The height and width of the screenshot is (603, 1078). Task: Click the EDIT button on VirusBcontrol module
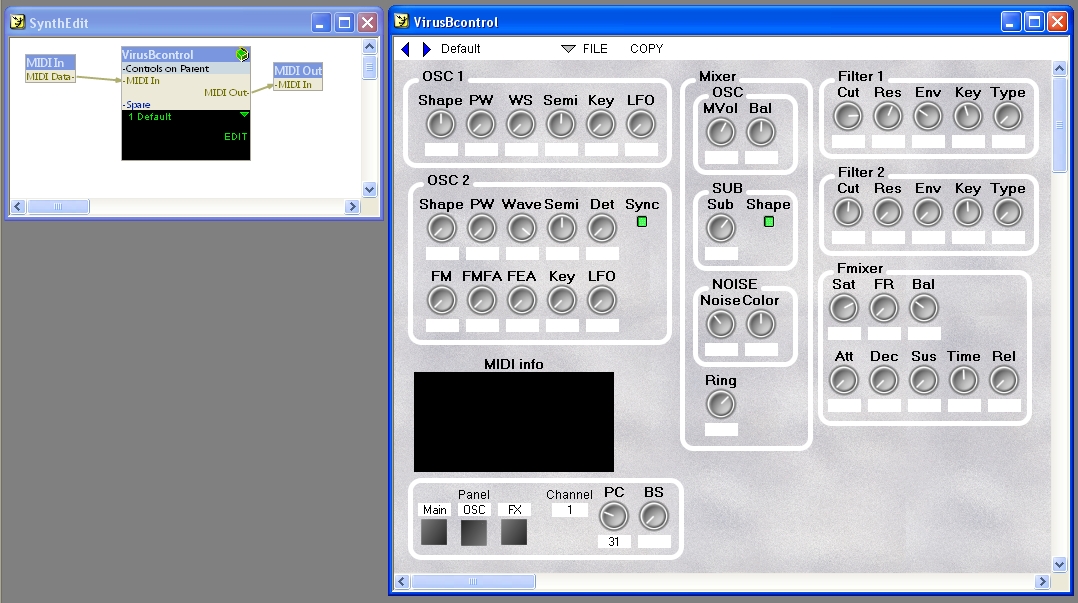pyautogui.click(x=235, y=137)
